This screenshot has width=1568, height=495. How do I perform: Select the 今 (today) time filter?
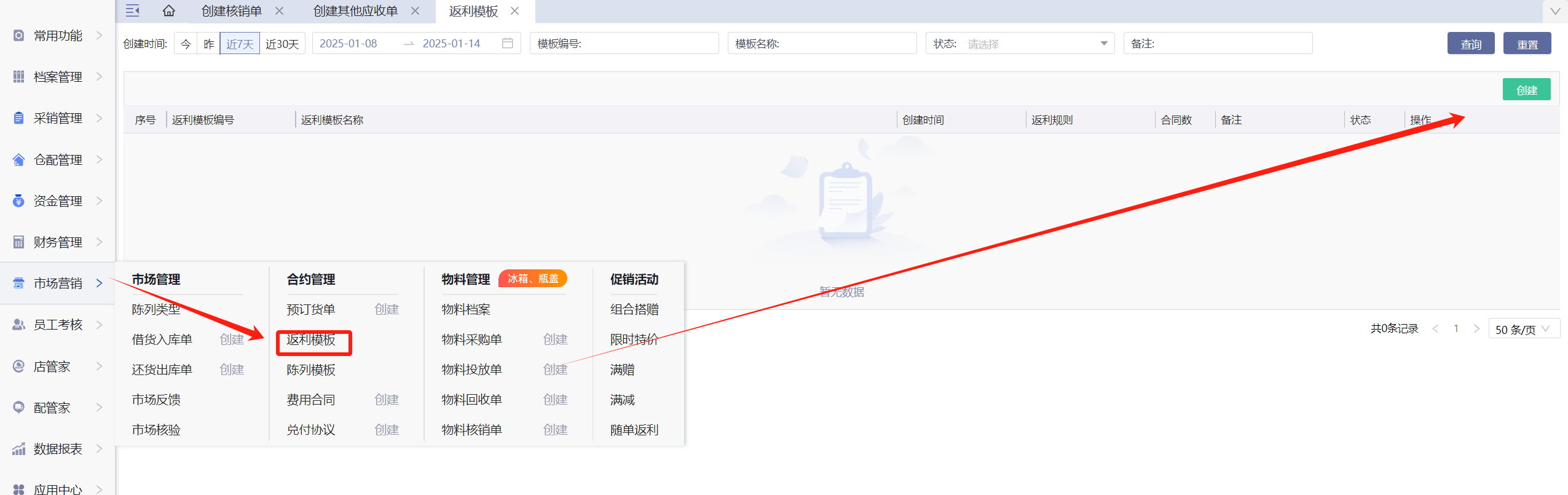[186, 44]
